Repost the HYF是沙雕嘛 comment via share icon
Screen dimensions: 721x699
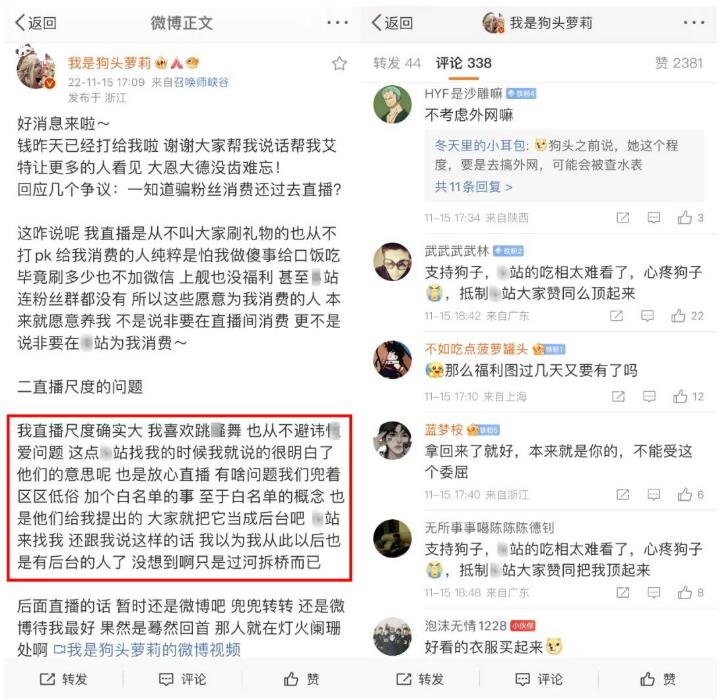[x=623, y=218]
